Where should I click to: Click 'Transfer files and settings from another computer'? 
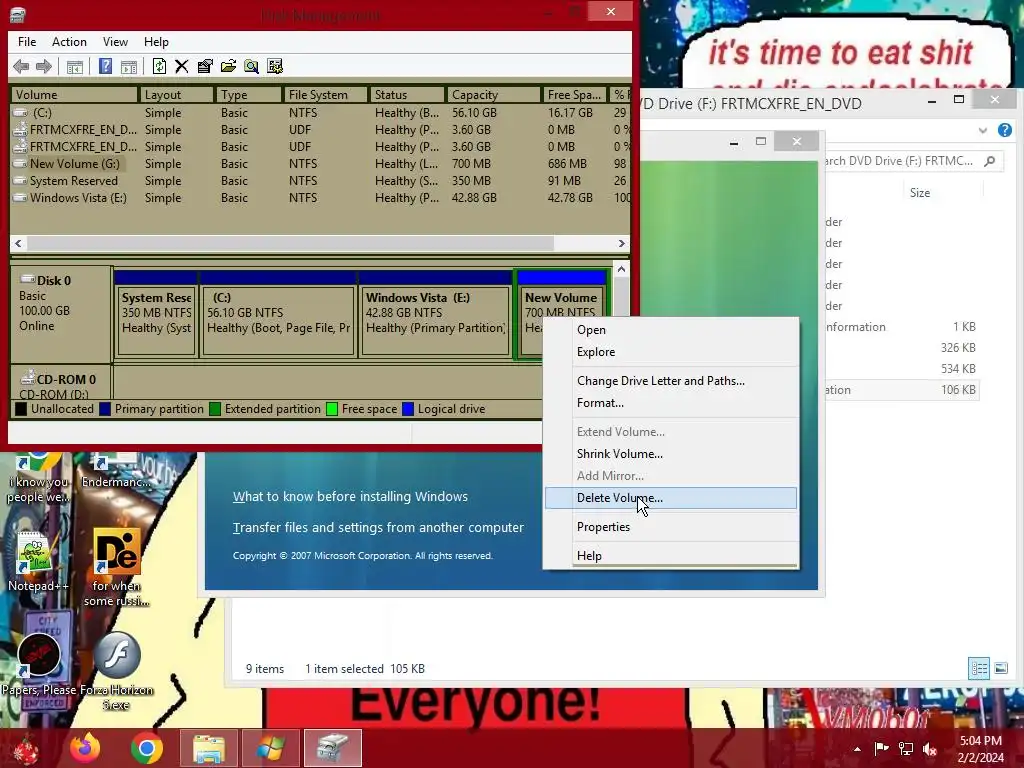(x=378, y=527)
